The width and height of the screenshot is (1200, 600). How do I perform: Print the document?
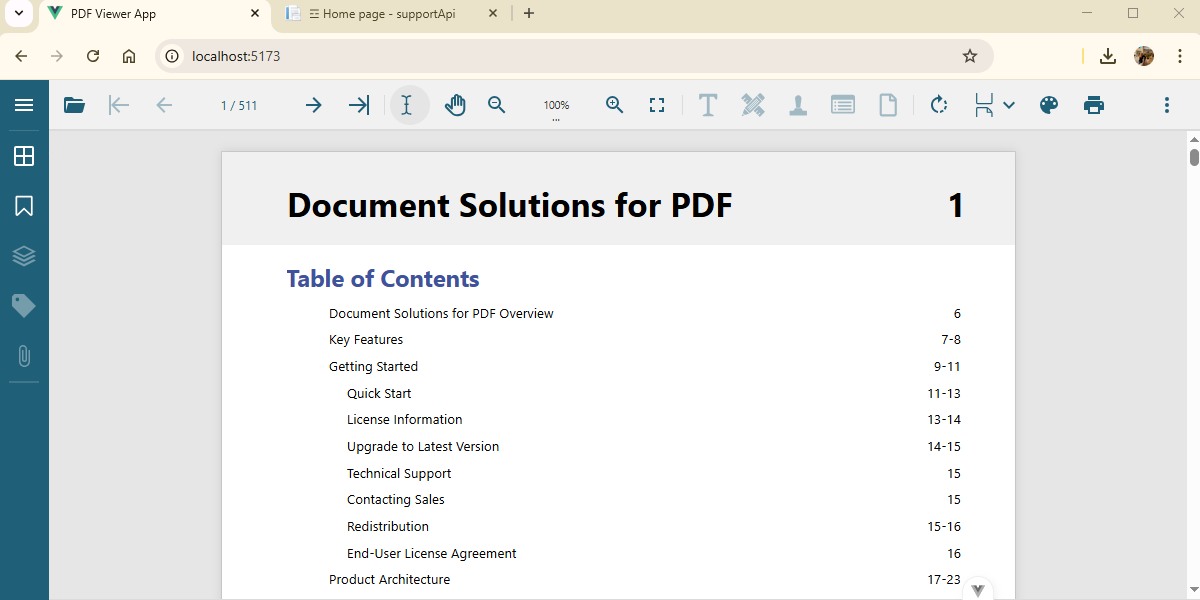click(1094, 105)
